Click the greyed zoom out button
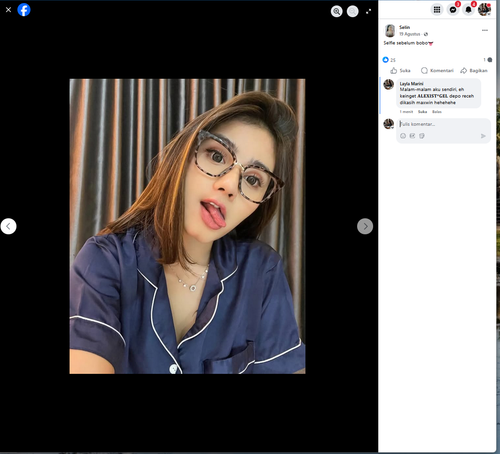 tap(352, 11)
